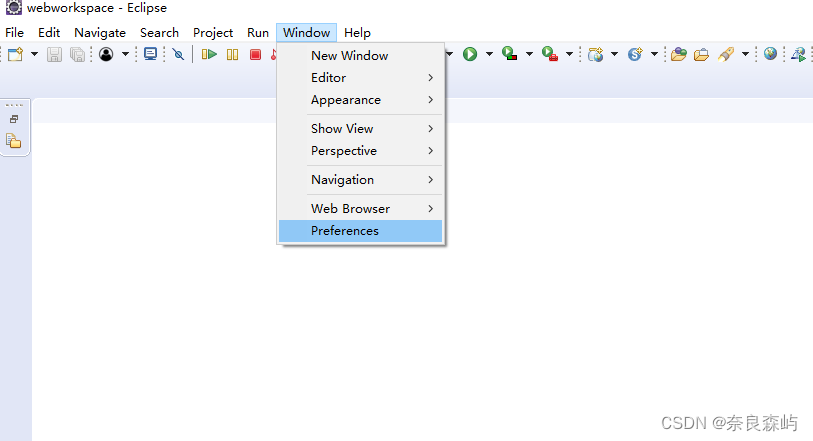Click the Open Type folder icon

(x=678, y=54)
